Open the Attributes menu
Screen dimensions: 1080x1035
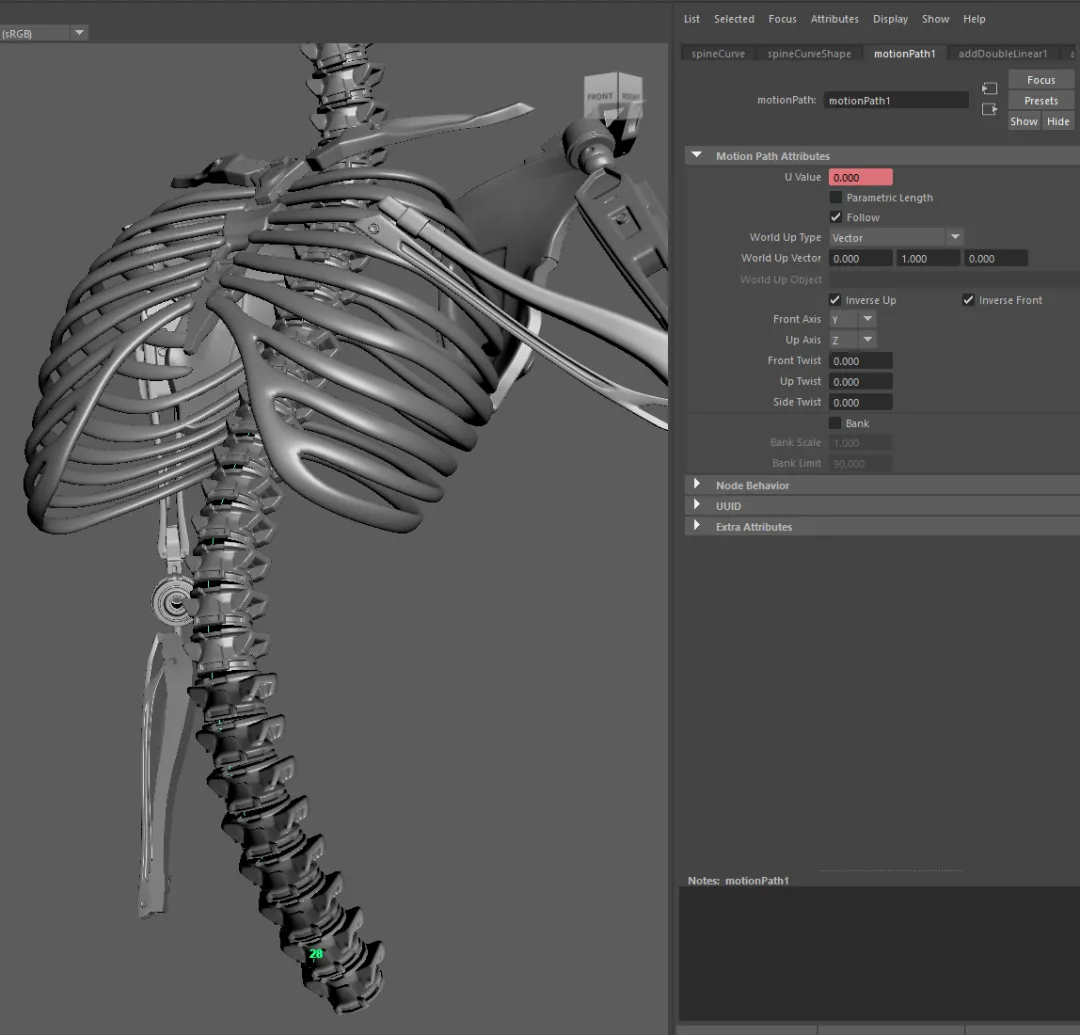pyautogui.click(x=834, y=19)
